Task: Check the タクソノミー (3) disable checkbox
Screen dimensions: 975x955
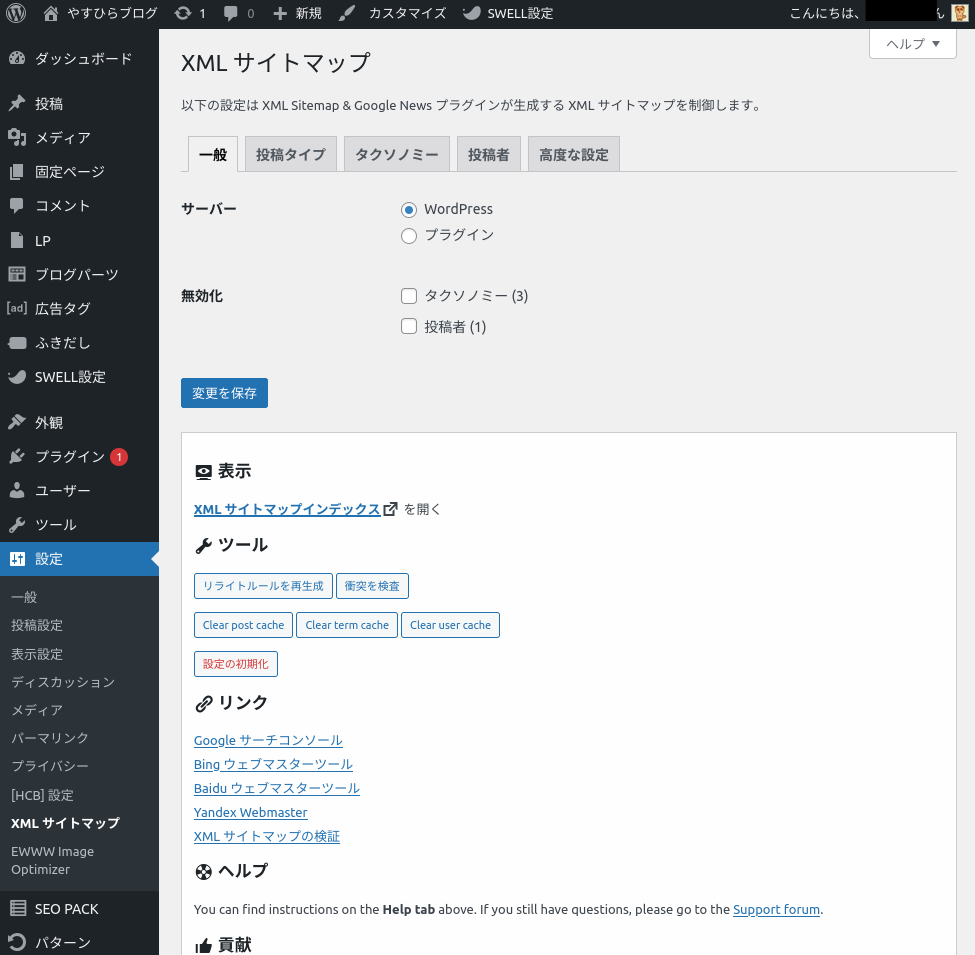Action: (x=408, y=296)
